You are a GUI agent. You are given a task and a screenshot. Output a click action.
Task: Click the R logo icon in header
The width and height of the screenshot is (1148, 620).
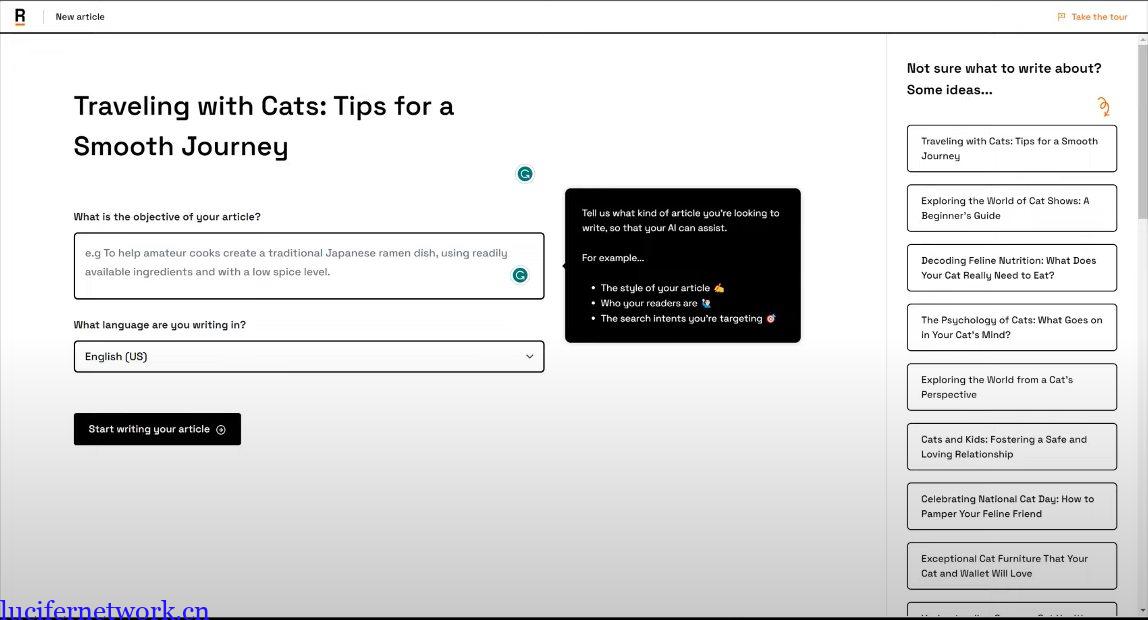(x=20, y=16)
